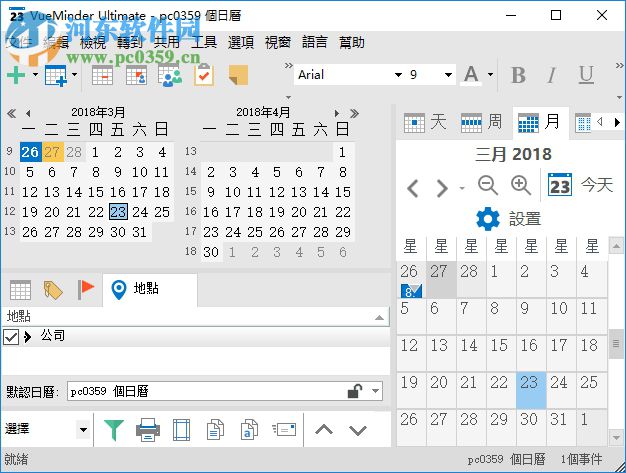The height and width of the screenshot is (473, 626).
Task: Click the delete calendar icon with minus
Action: (102, 75)
